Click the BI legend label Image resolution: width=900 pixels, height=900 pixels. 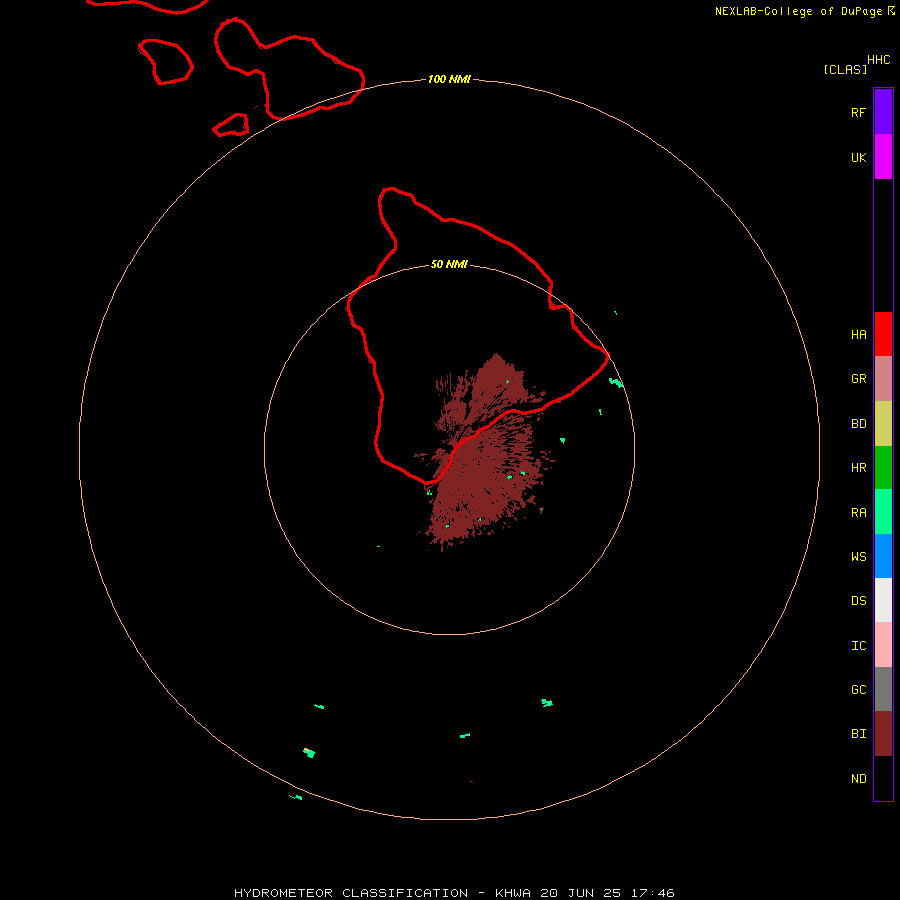pyautogui.click(x=858, y=734)
